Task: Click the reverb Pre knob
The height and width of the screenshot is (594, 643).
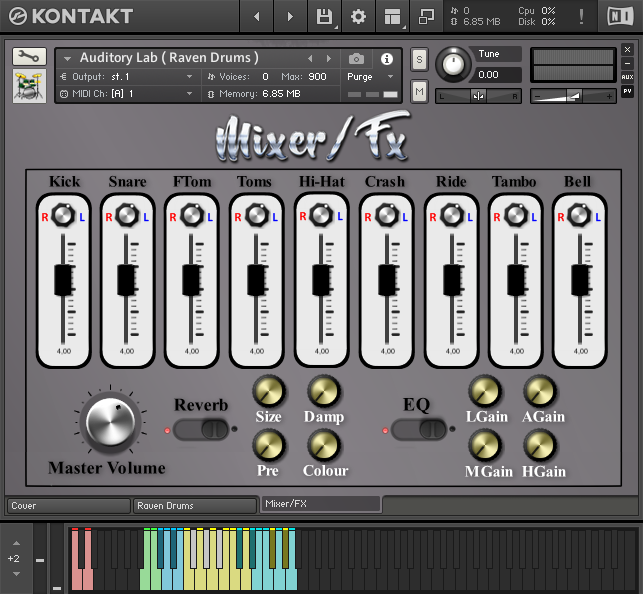Action: point(269,446)
